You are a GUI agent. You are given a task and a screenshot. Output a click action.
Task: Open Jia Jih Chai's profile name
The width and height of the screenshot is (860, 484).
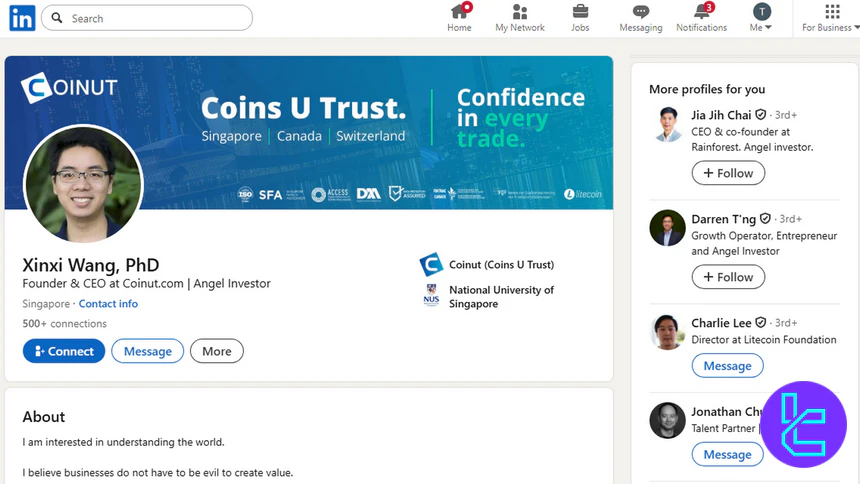click(721, 115)
